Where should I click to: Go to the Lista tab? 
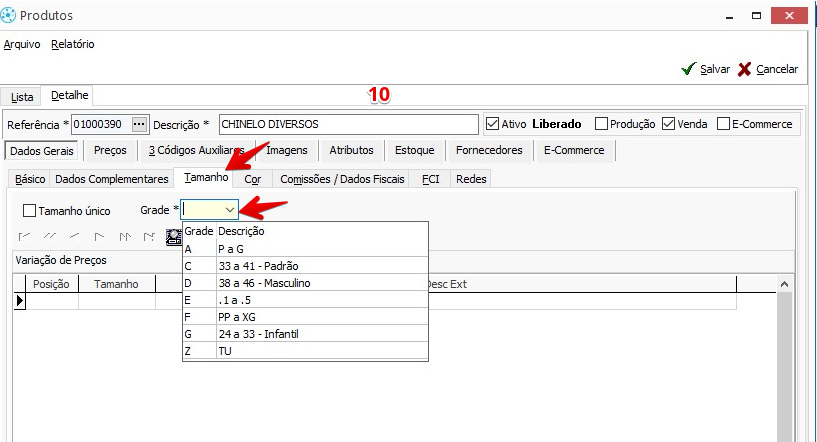point(22,97)
